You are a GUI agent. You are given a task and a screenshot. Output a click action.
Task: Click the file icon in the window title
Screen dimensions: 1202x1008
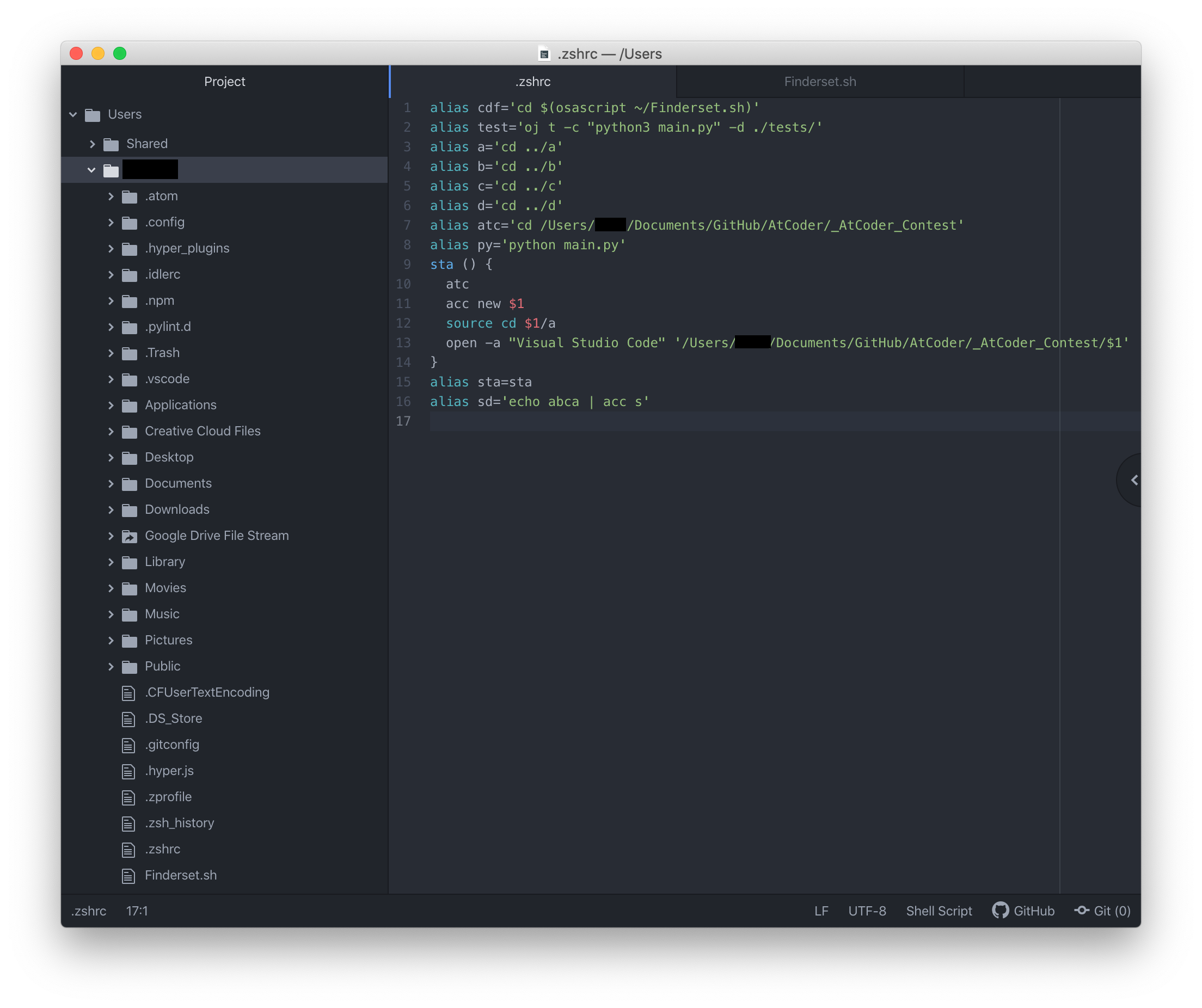[x=544, y=54]
